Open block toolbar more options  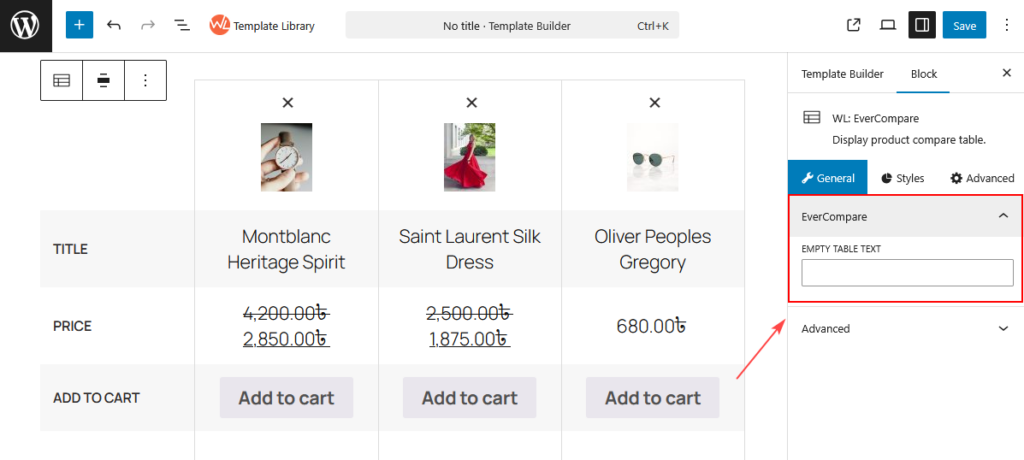(145, 80)
